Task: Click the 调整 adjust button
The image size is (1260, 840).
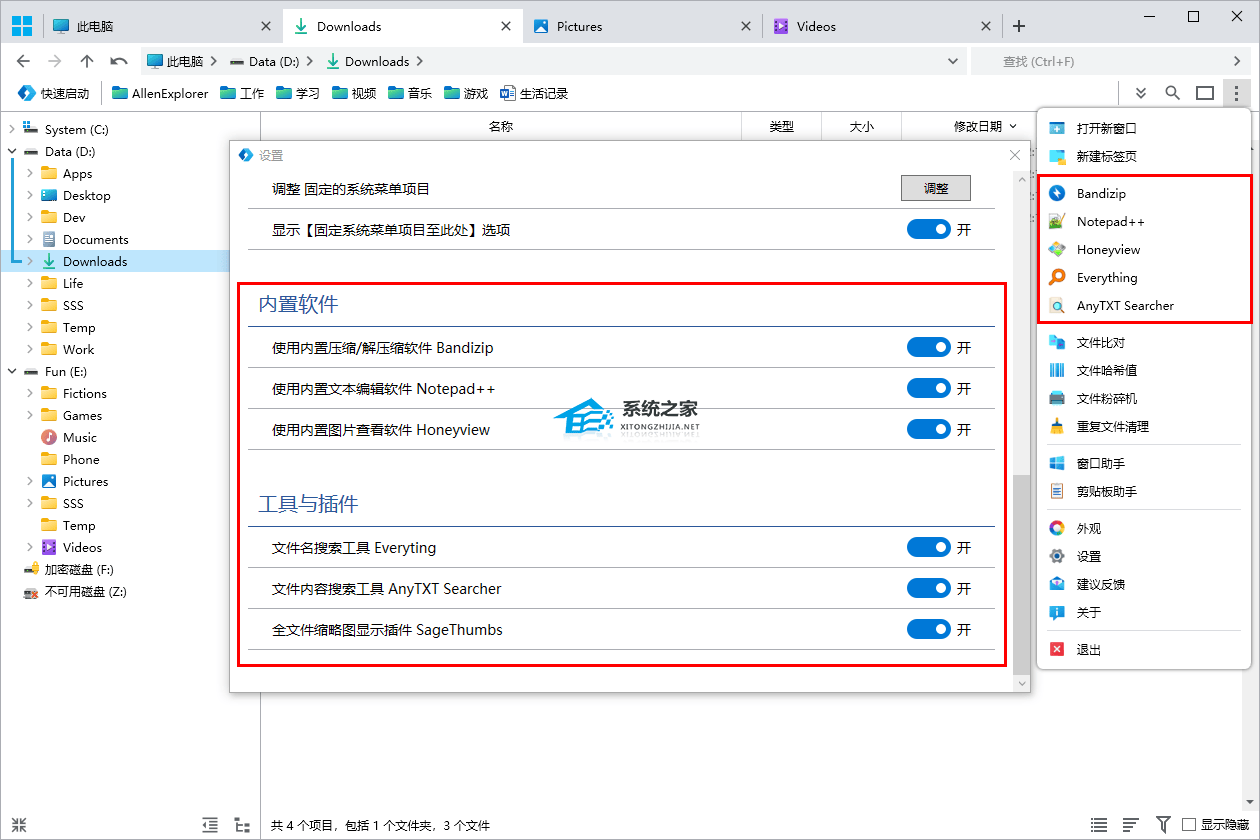Action: 935,188
